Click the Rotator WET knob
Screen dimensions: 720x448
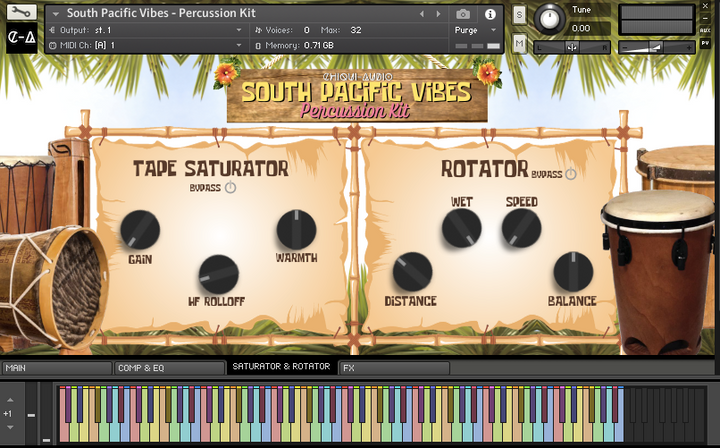[x=461, y=229]
